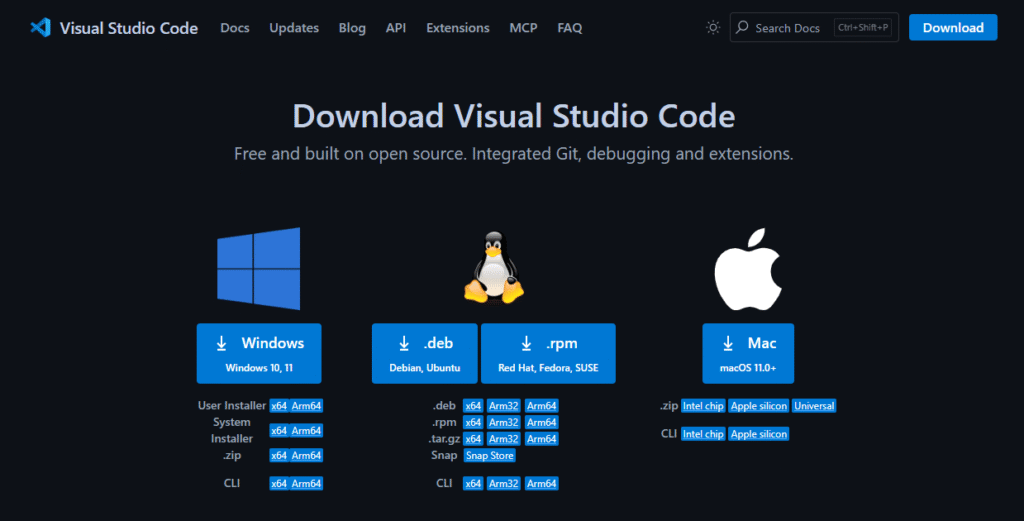Click the Visual Studio Code logo icon
This screenshot has width=1024, height=521.
(40, 28)
